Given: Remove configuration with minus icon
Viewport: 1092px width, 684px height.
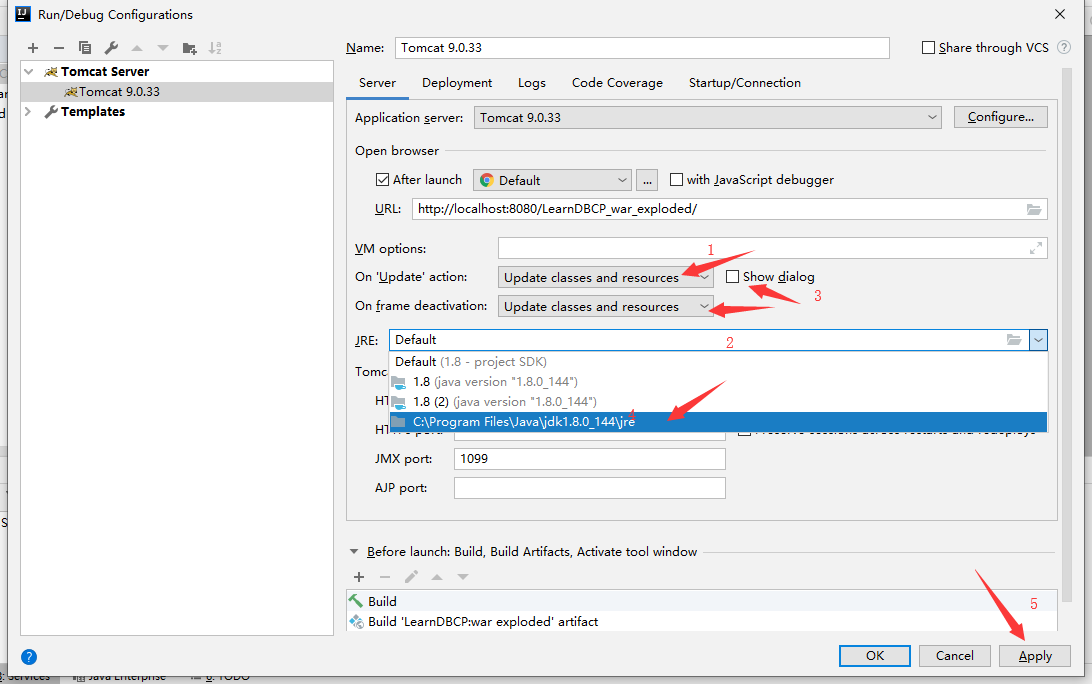Looking at the screenshot, I should point(58,48).
